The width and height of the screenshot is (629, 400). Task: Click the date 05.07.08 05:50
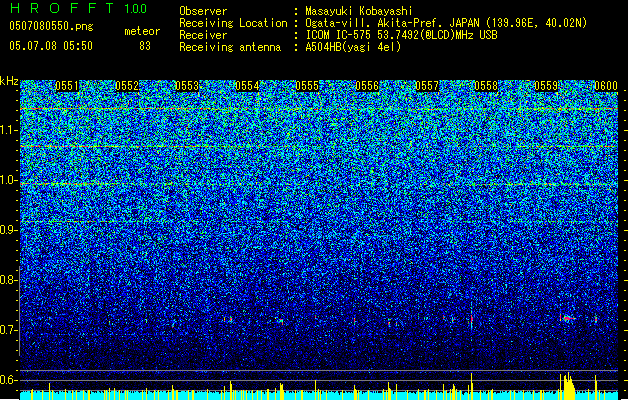point(51,45)
